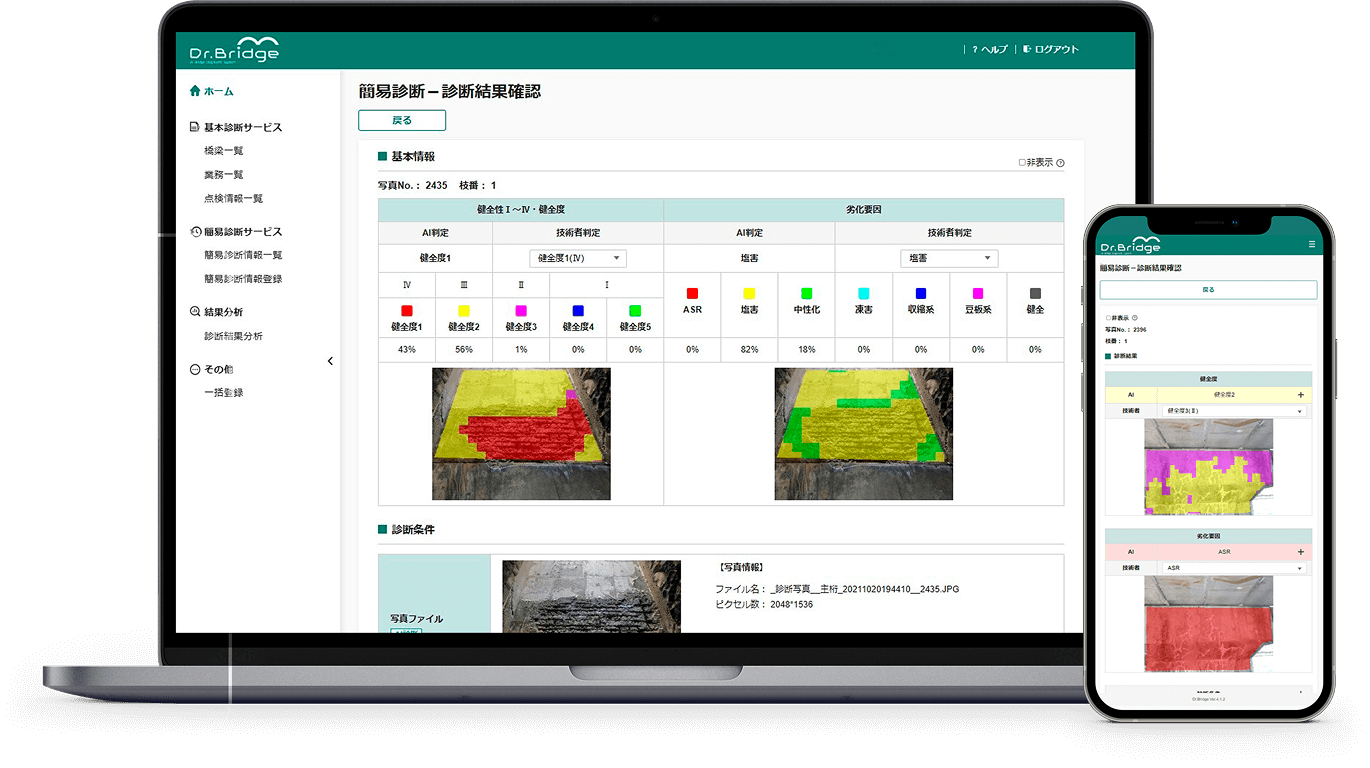
Task: Click the Dr.Bridge logo on the laptop header
Action: click(x=234, y=50)
